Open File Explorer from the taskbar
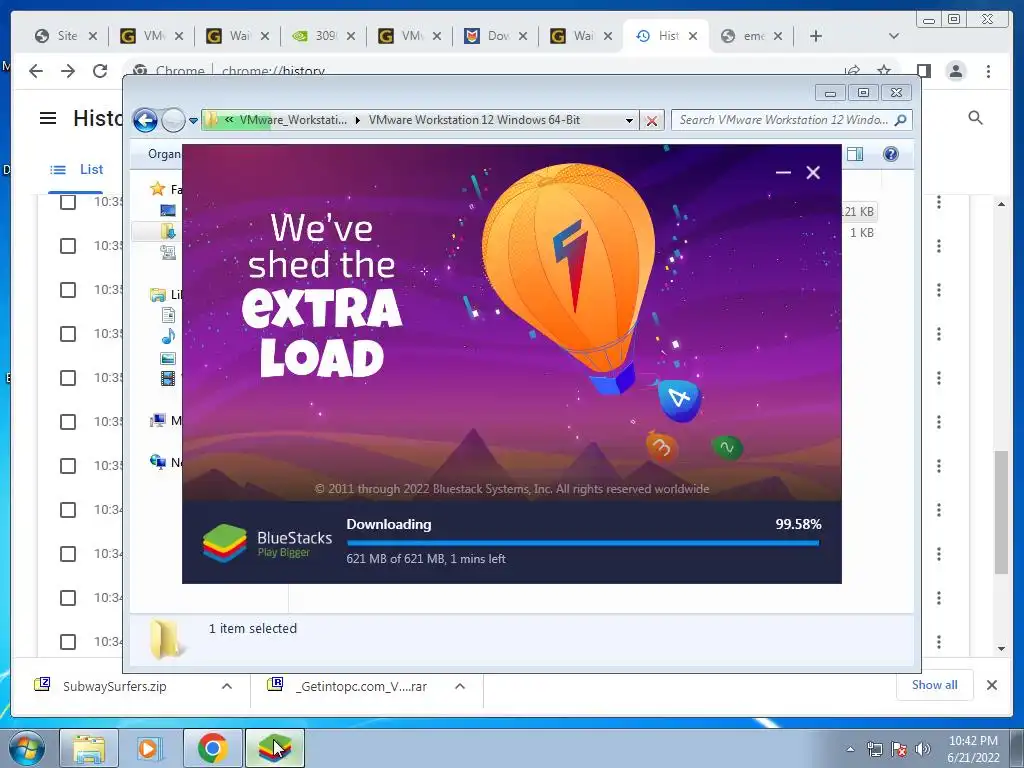1024x768 pixels. [x=89, y=748]
